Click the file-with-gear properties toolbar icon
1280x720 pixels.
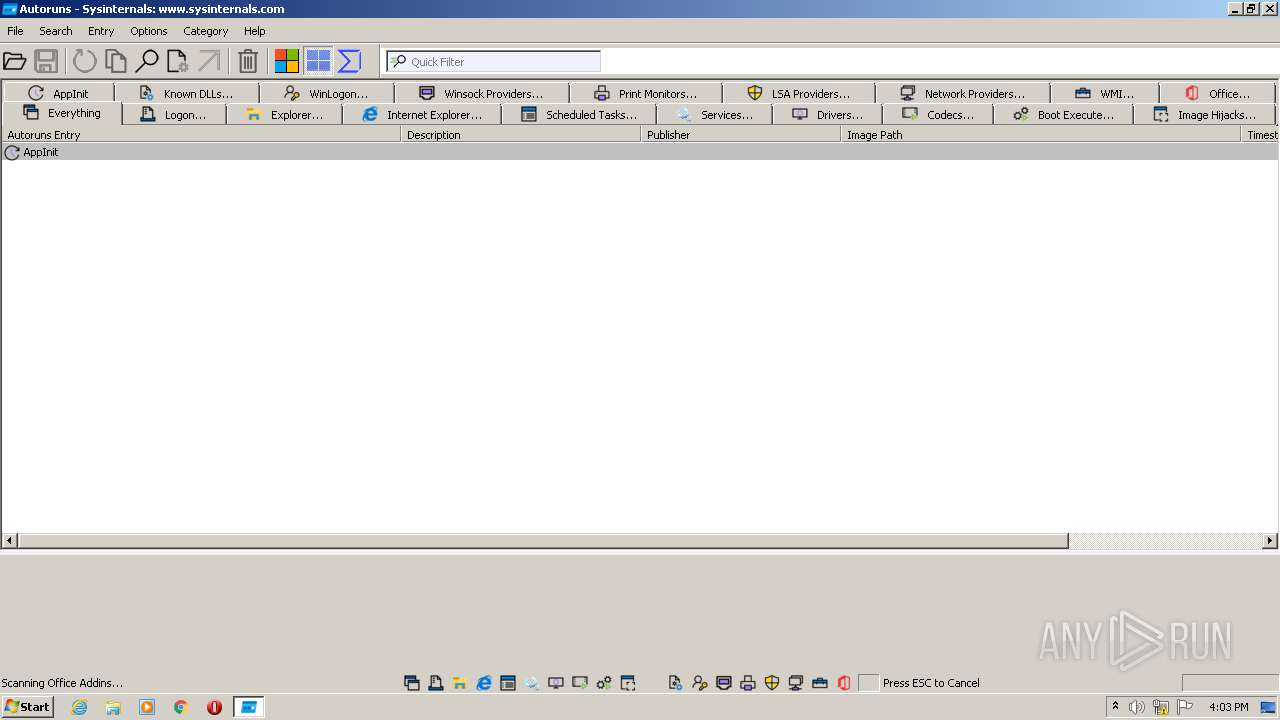[178, 61]
